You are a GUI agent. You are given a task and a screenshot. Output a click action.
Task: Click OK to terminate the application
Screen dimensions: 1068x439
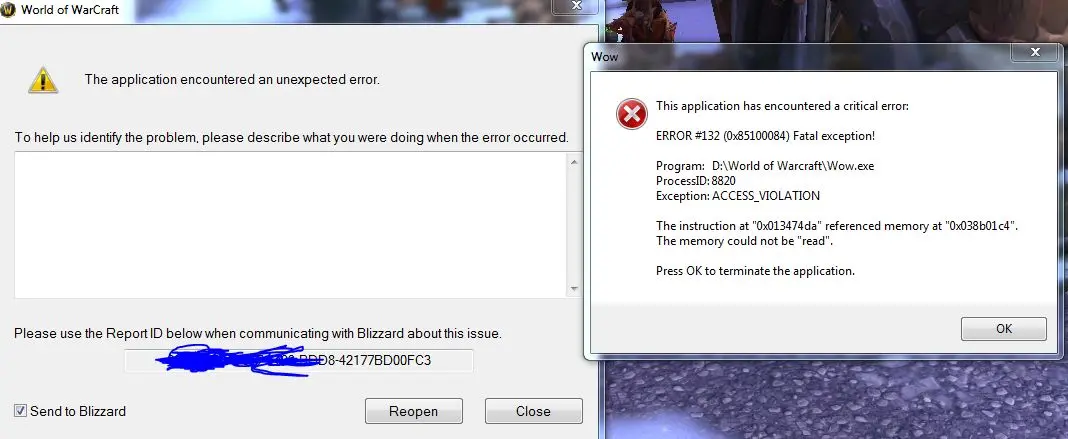point(1004,329)
